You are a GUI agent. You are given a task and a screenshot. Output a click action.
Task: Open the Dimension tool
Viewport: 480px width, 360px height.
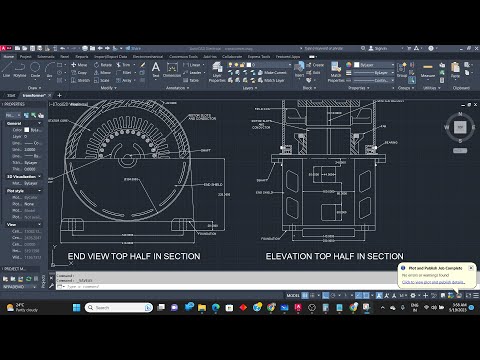click(172, 70)
